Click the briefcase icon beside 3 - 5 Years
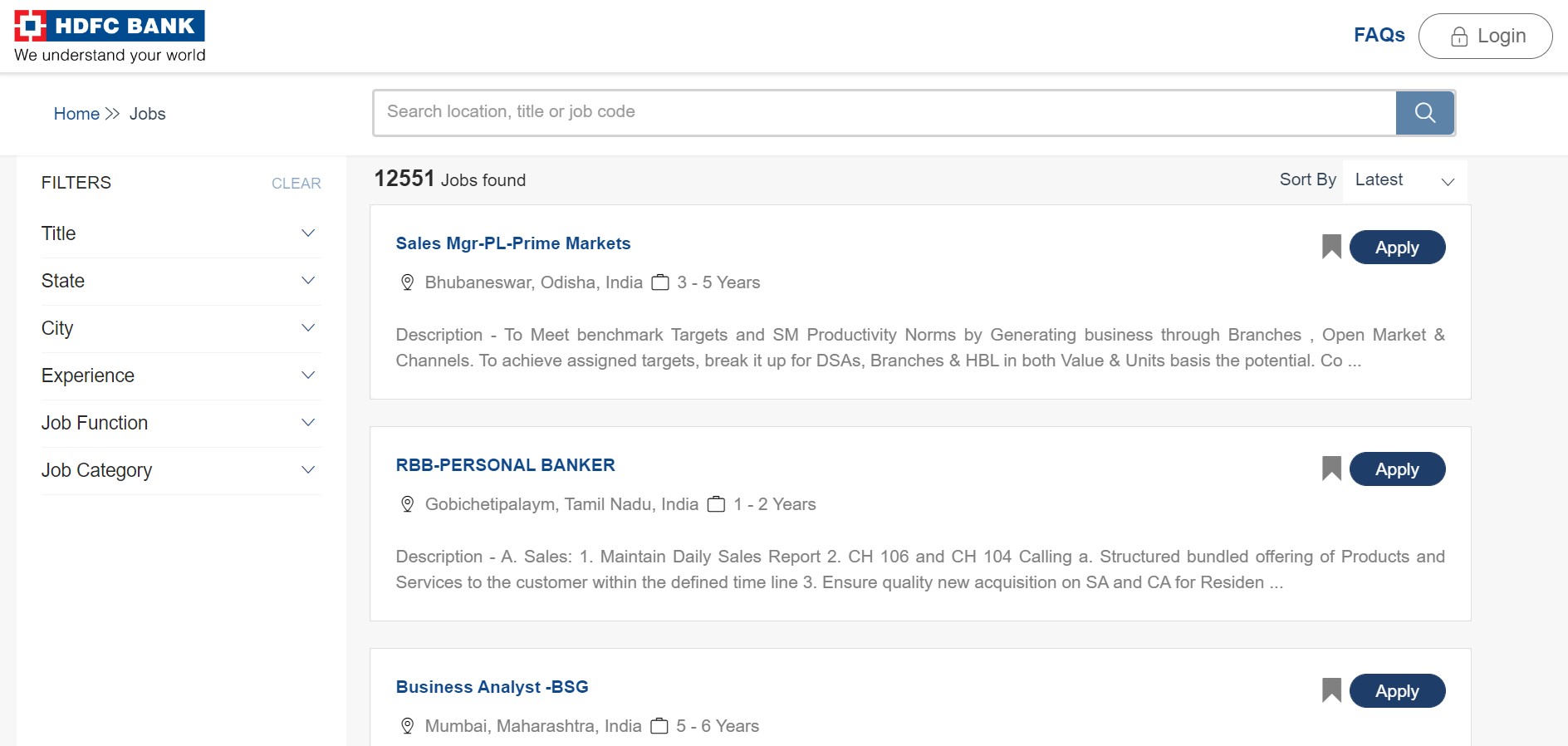Screen dimensions: 1568x746 660,282
